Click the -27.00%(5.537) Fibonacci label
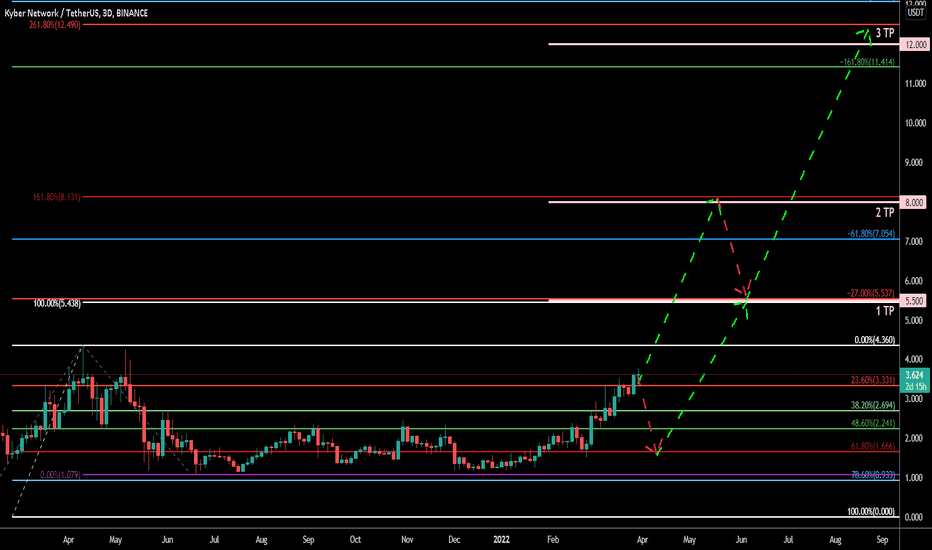 [x=871, y=293]
